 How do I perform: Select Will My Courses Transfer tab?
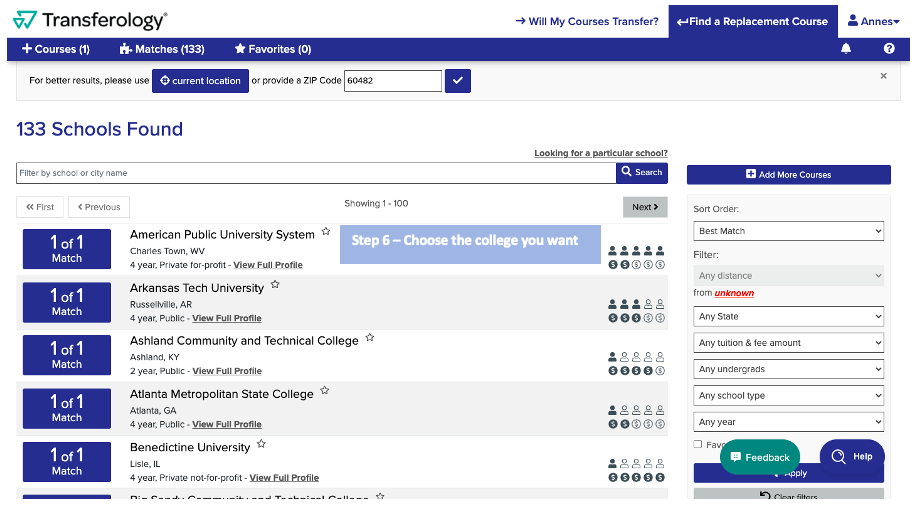pyautogui.click(x=587, y=22)
